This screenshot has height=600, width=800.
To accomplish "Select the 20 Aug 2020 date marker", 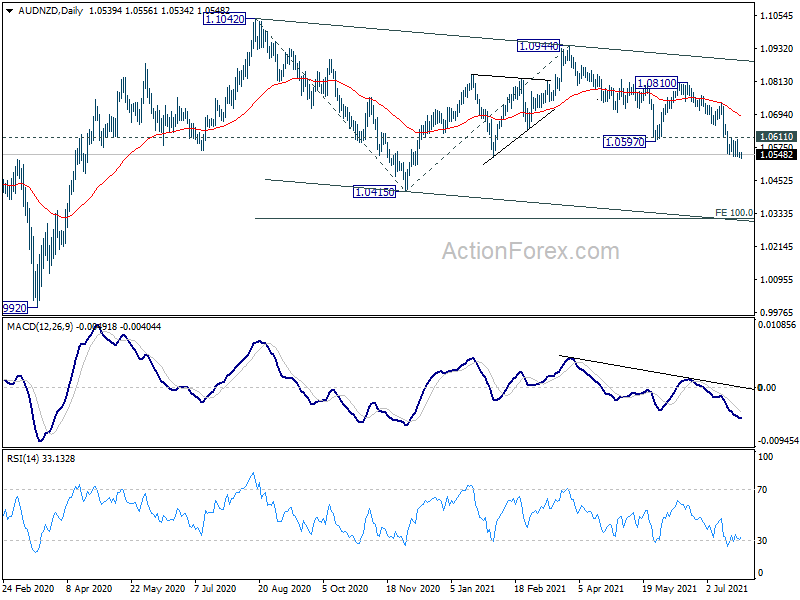I will pos(284,588).
